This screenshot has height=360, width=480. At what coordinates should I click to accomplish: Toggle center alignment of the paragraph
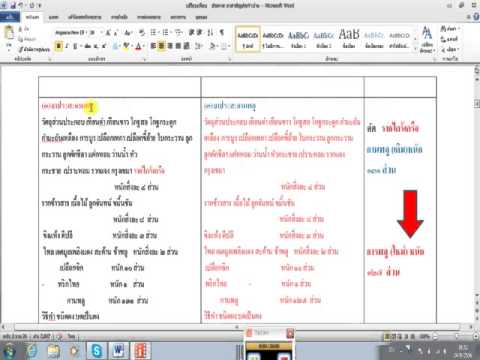click(x=161, y=46)
